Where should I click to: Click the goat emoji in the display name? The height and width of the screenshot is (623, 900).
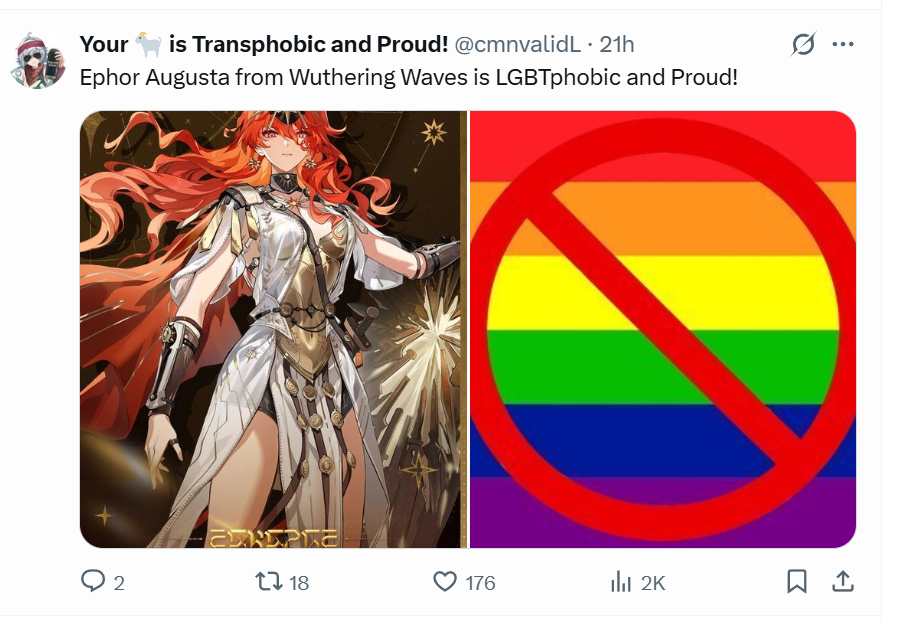(149, 44)
